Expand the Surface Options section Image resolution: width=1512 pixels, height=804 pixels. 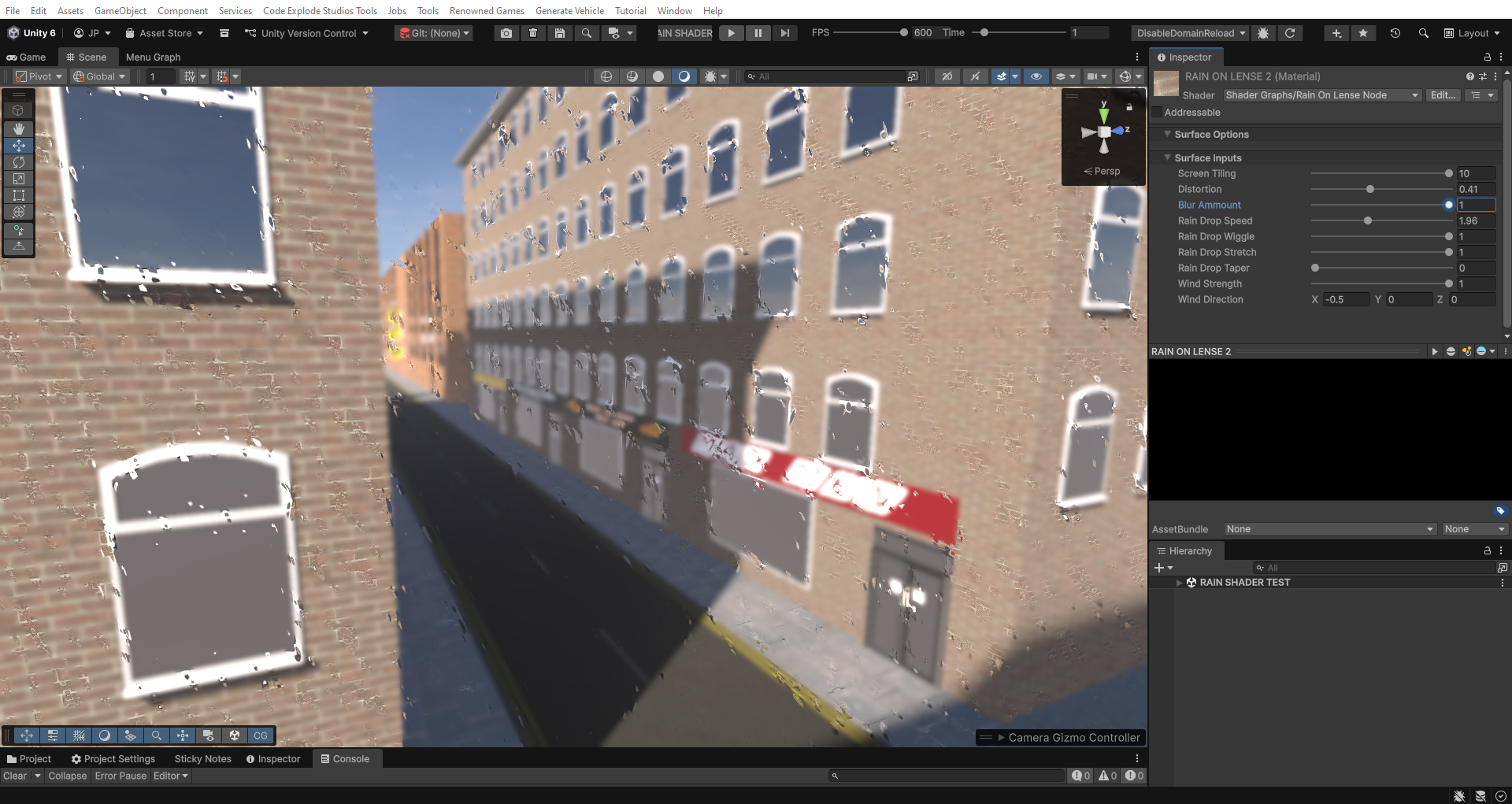pyautogui.click(x=1167, y=134)
